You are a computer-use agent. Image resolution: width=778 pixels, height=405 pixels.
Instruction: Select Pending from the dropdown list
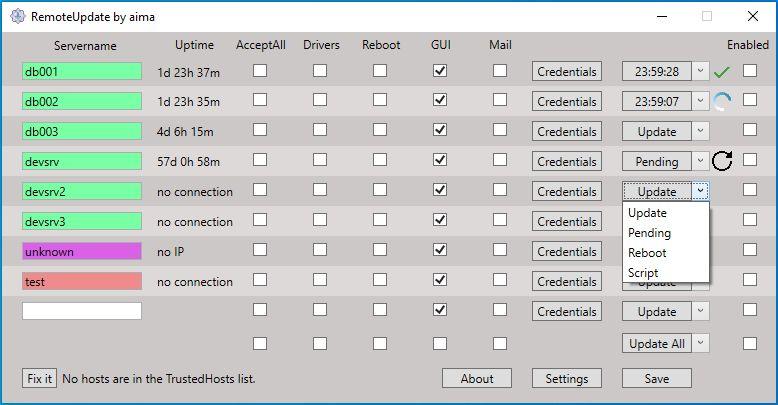coord(649,233)
